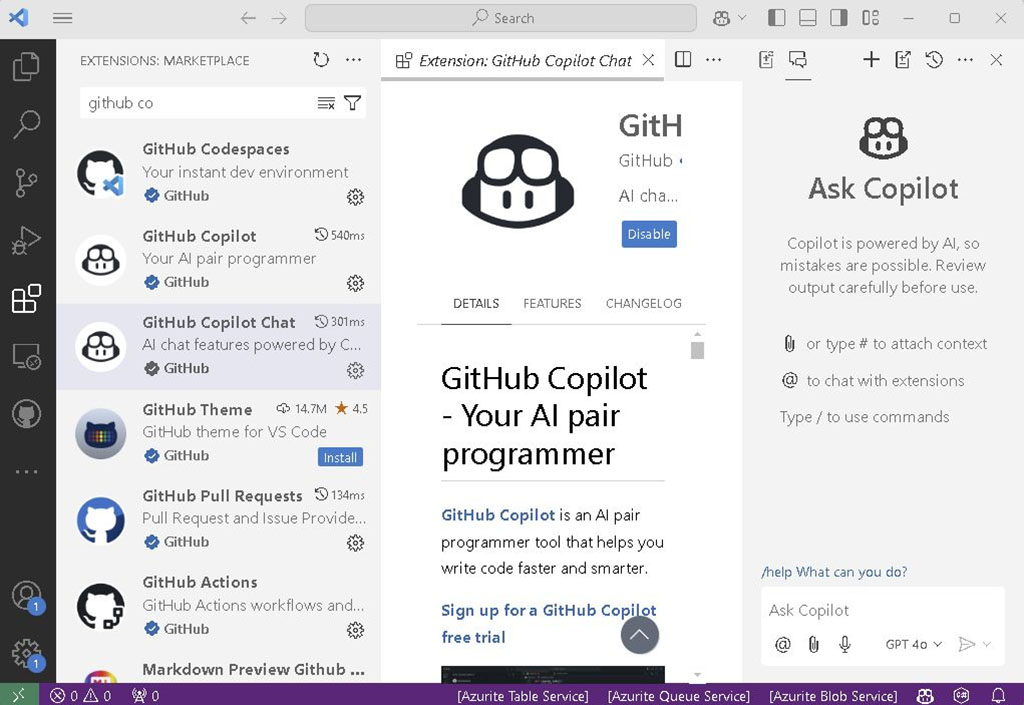
Task: Show additional views ellipsis in activity bar
Action: pyautogui.click(x=26, y=471)
